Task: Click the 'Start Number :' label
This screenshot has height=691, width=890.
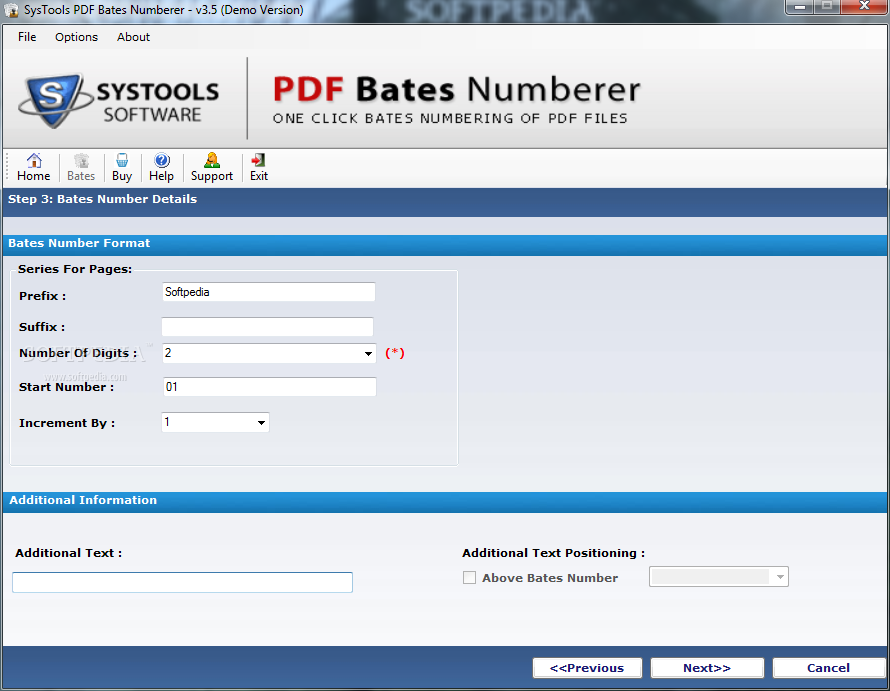Action: 66,387
